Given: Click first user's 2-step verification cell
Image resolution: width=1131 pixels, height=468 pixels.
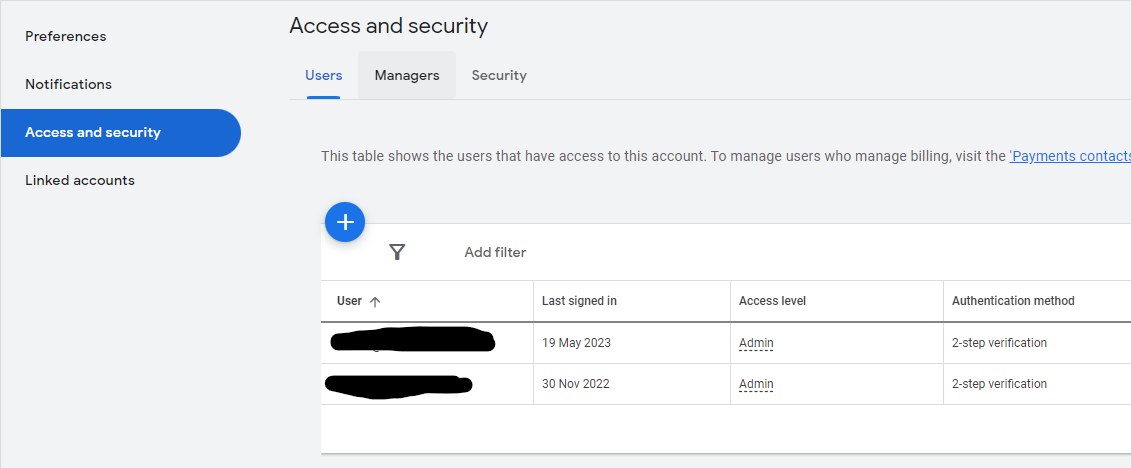Looking at the screenshot, I should (999, 343).
